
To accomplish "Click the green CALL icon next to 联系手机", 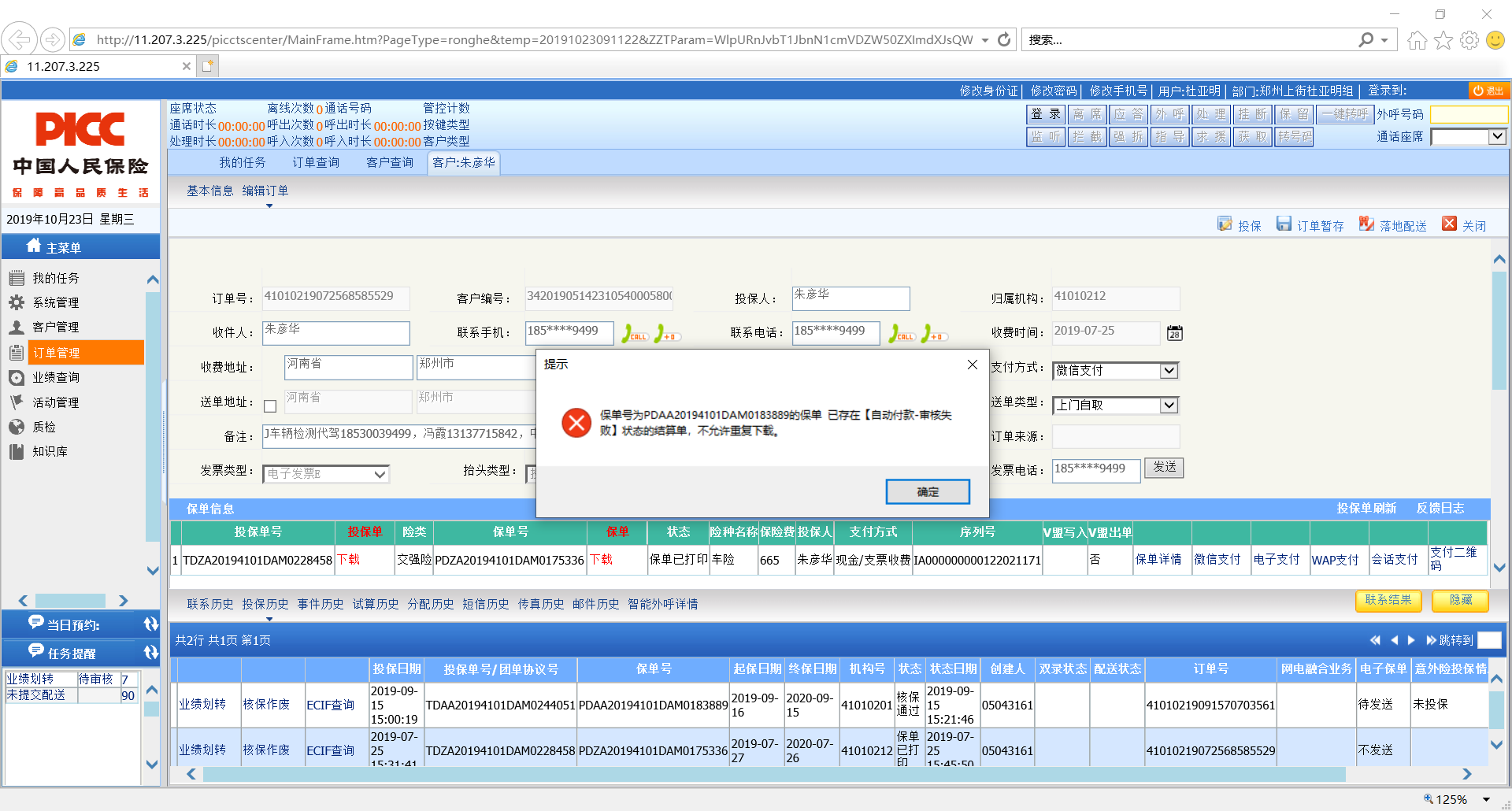I will (635, 334).
